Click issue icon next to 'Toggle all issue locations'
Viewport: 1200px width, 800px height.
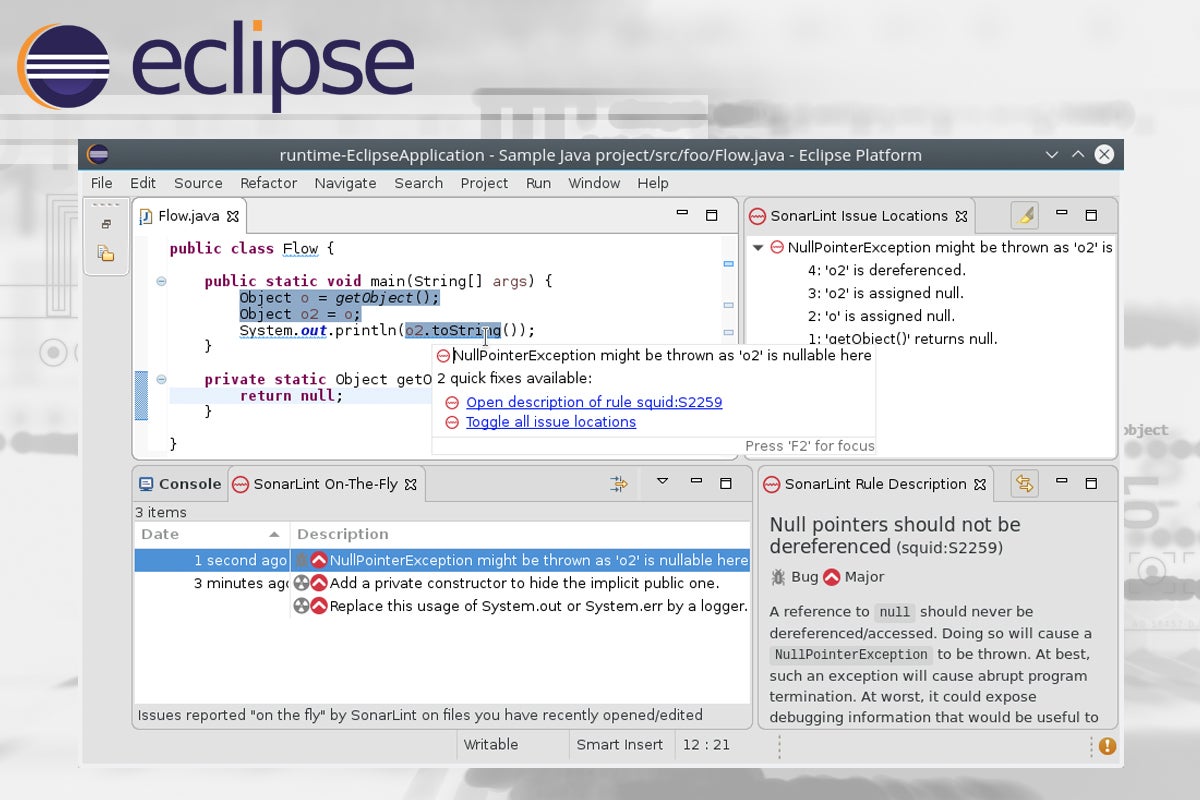coord(452,422)
